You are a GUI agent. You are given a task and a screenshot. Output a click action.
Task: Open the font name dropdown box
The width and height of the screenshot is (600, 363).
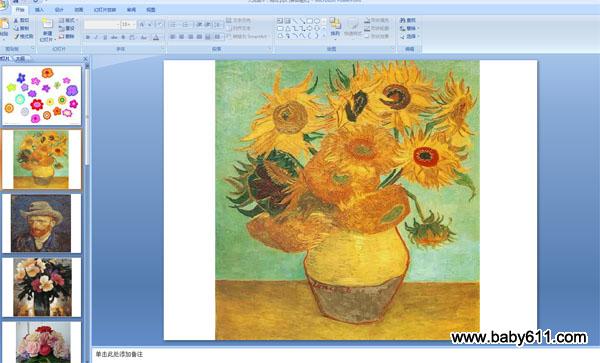[x=102, y=24]
